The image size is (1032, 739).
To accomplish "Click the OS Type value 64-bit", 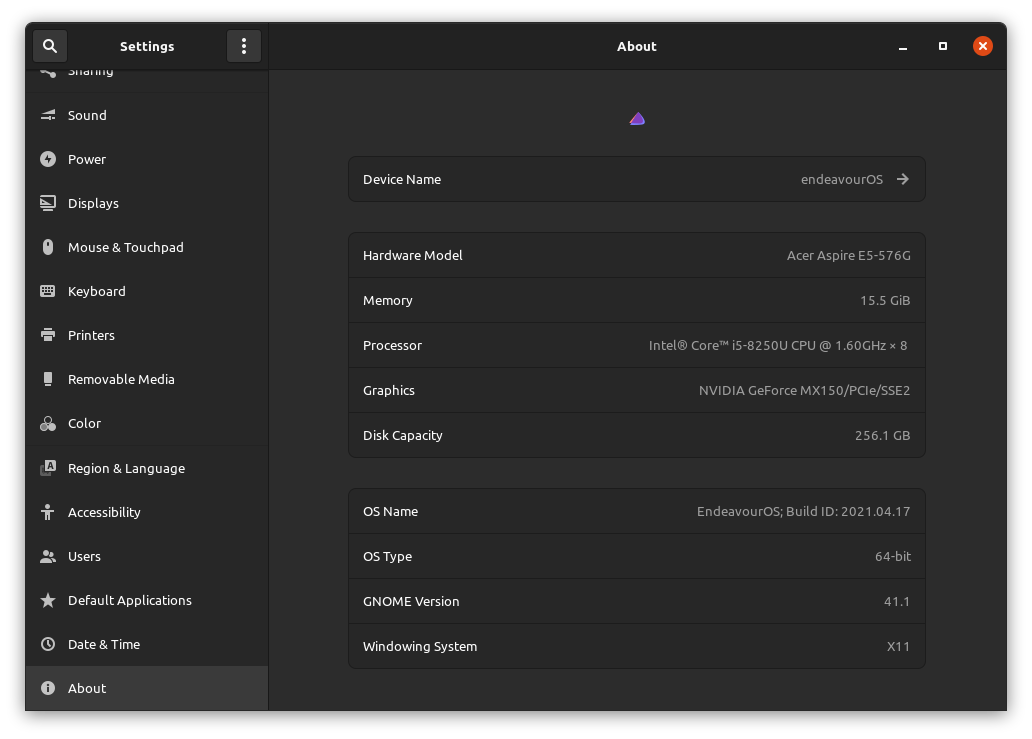I will [892, 557].
